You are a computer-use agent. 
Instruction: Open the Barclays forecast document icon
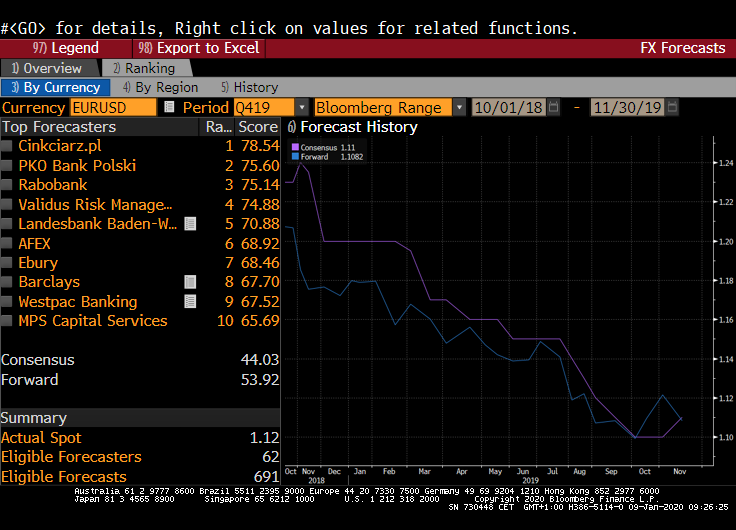190,282
